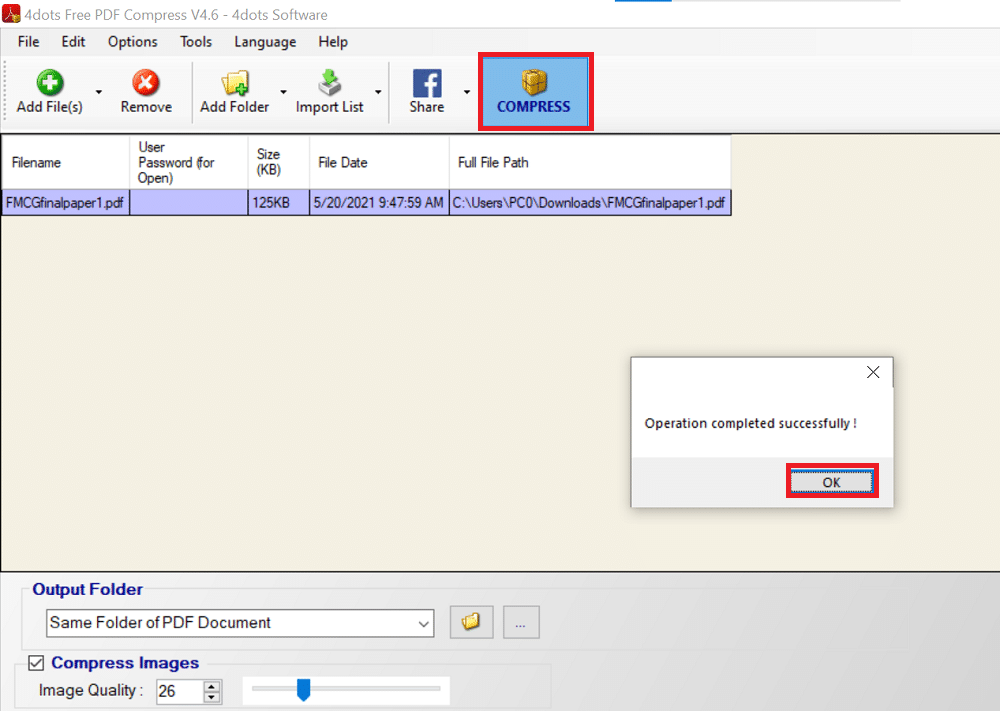Browse output folder with the ellipsis button
Viewport: 1000px width, 711px height.
coord(521,622)
